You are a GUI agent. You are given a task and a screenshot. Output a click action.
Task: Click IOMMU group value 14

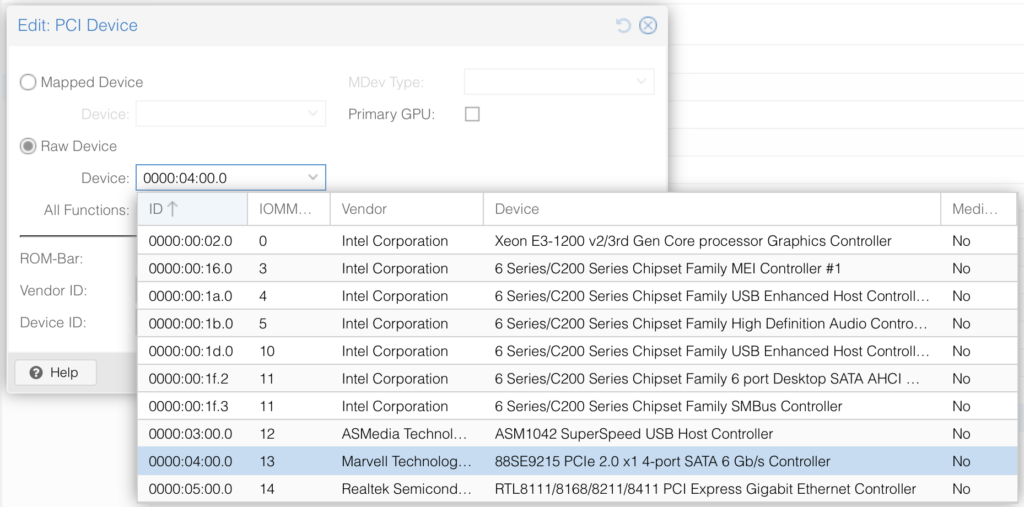266,489
